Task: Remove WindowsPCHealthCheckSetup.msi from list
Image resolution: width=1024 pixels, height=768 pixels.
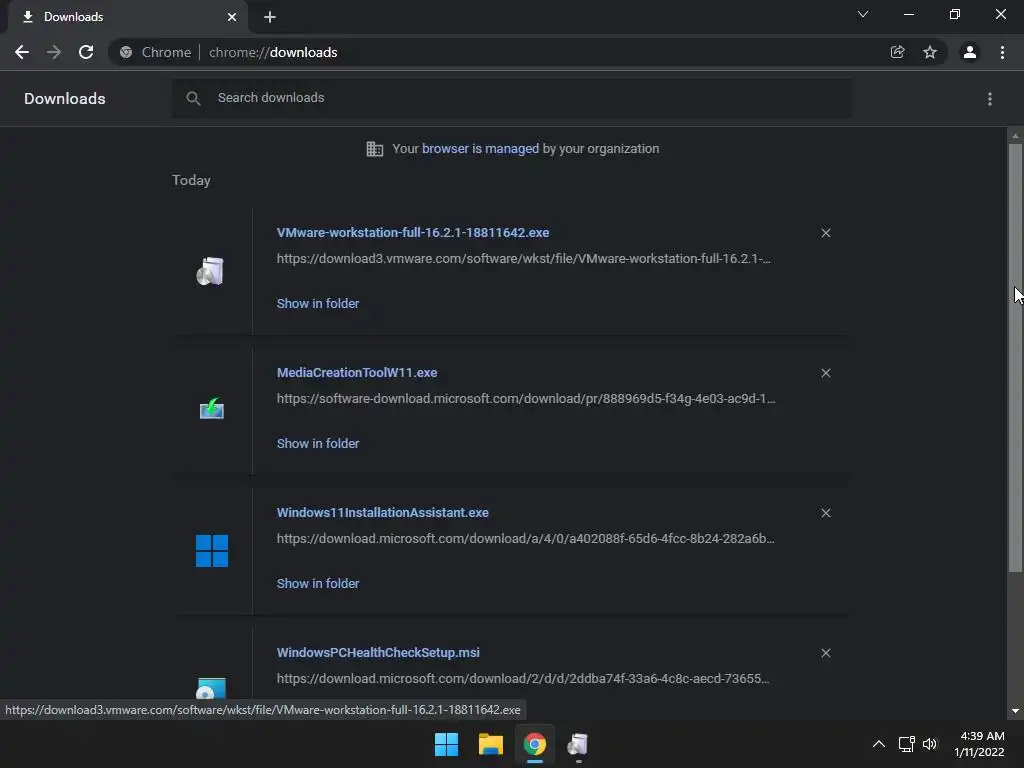Action: click(x=825, y=653)
